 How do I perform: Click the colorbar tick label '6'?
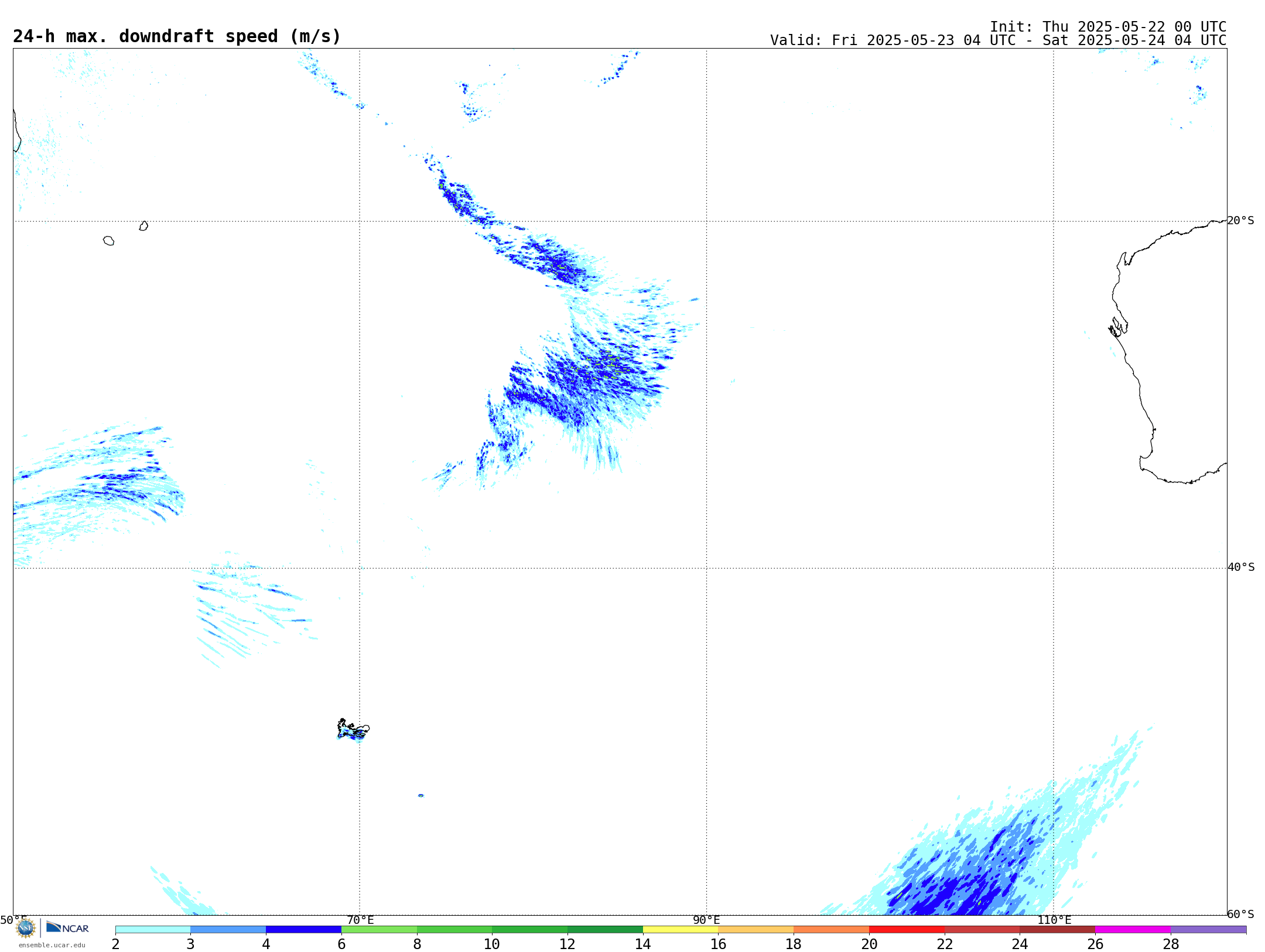[341, 944]
